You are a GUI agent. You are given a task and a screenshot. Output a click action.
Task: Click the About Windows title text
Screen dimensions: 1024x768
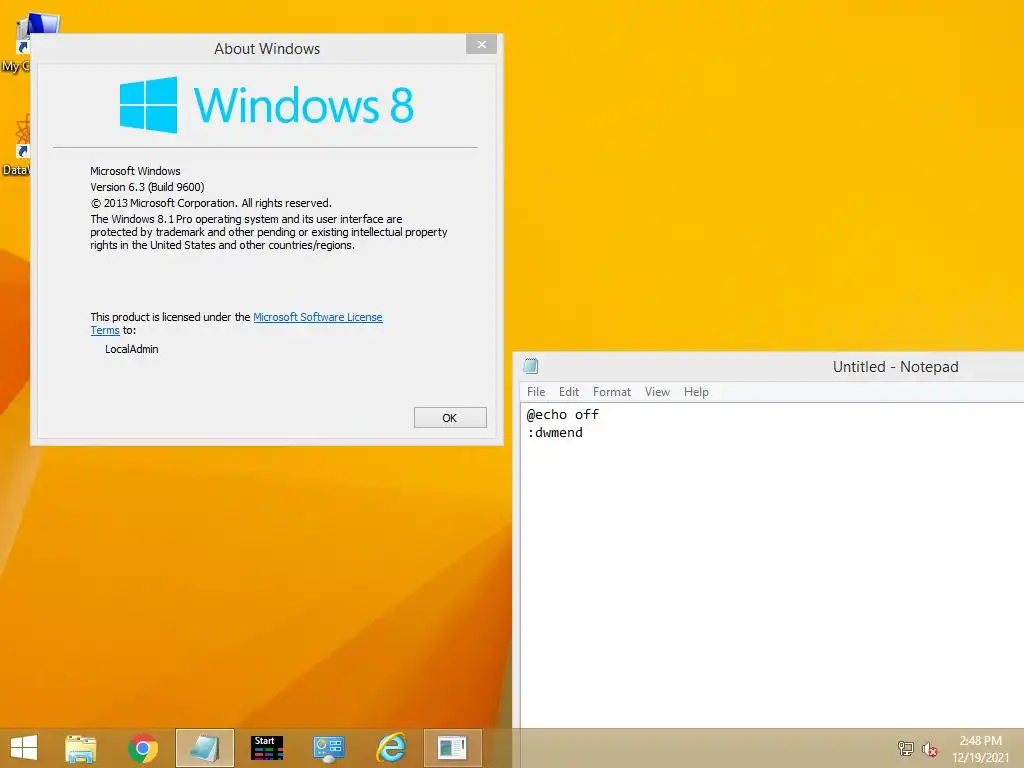(x=267, y=49)
